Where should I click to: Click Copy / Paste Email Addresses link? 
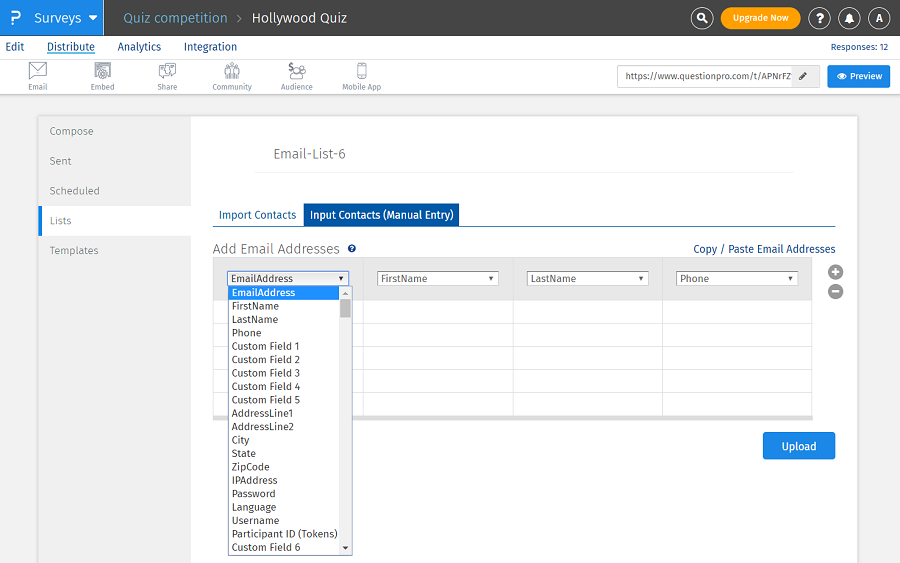(x=764, y=249)
